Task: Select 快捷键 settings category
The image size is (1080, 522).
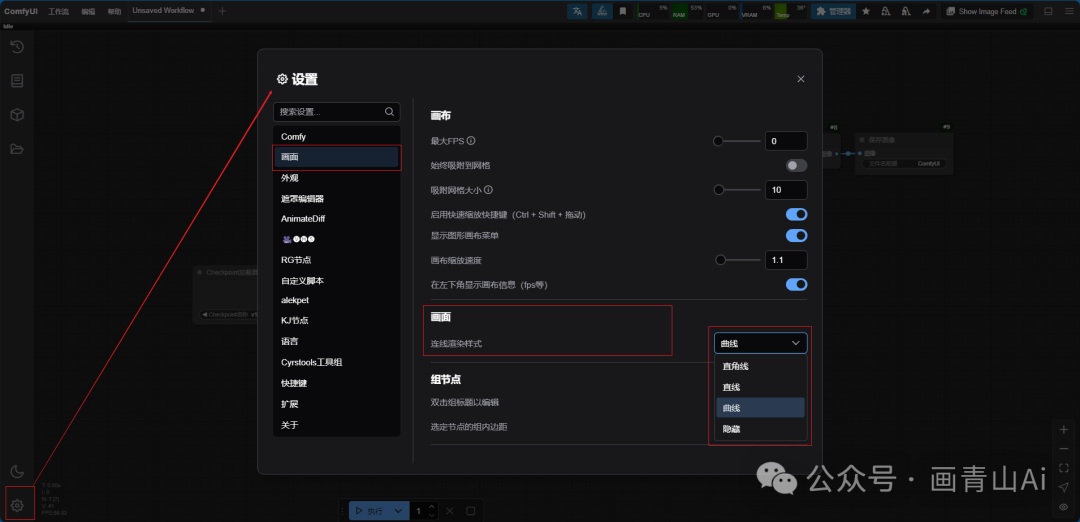Action: tap(336, 383)
